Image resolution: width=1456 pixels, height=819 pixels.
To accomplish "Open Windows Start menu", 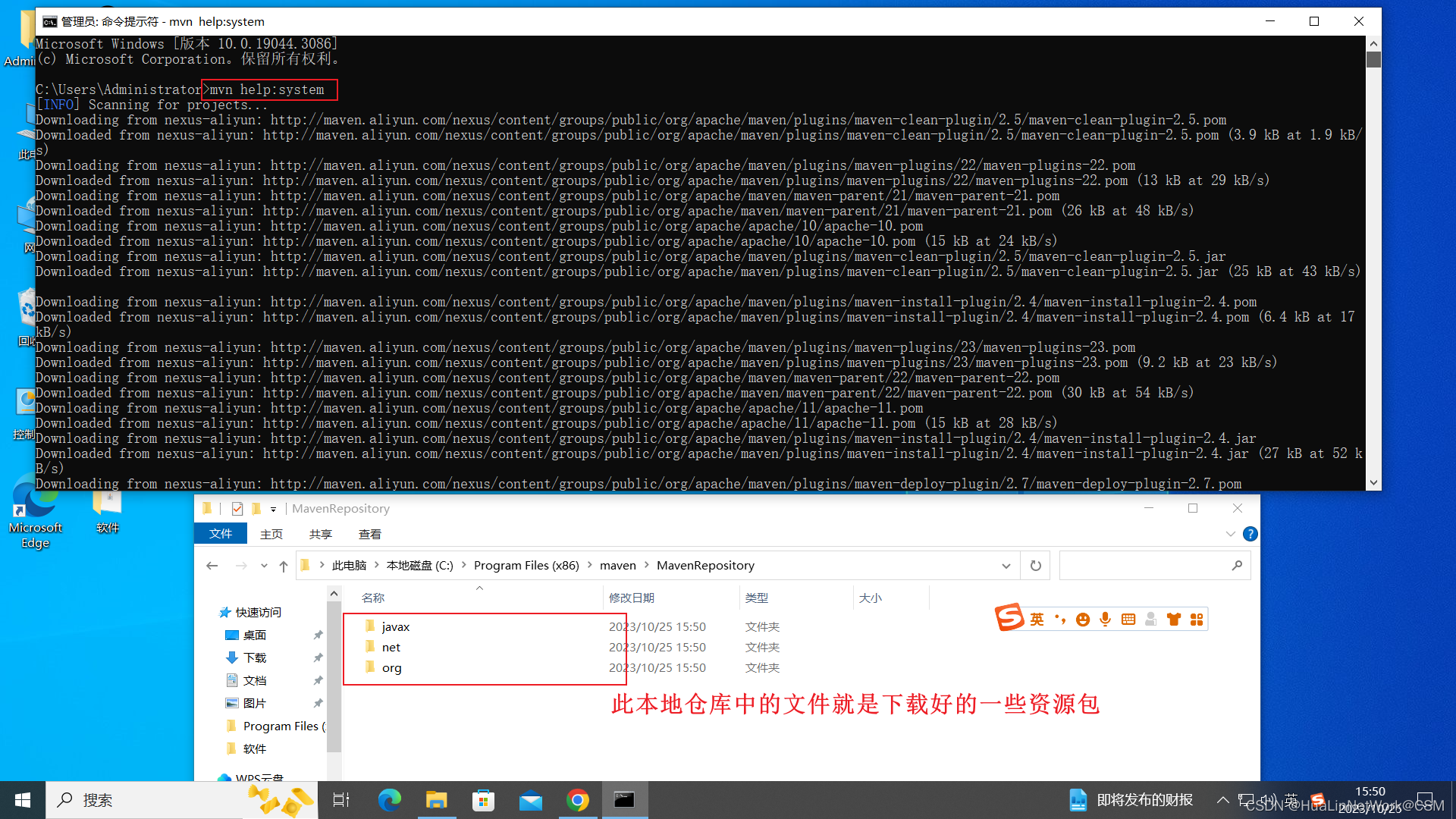I will [x=23, y=800].
